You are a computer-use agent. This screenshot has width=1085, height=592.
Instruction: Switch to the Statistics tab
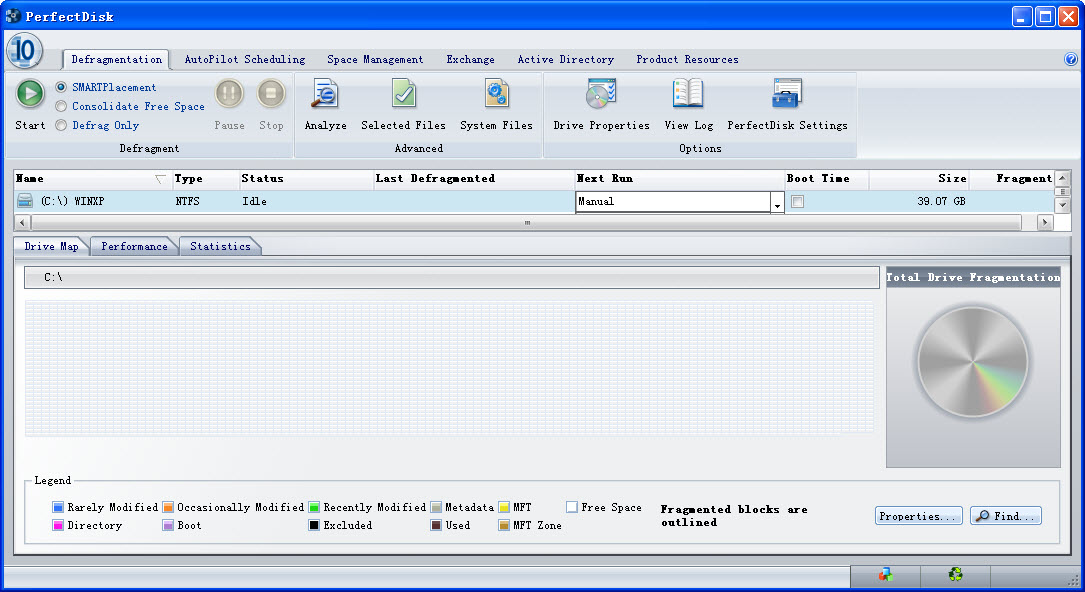coord(220,246)
